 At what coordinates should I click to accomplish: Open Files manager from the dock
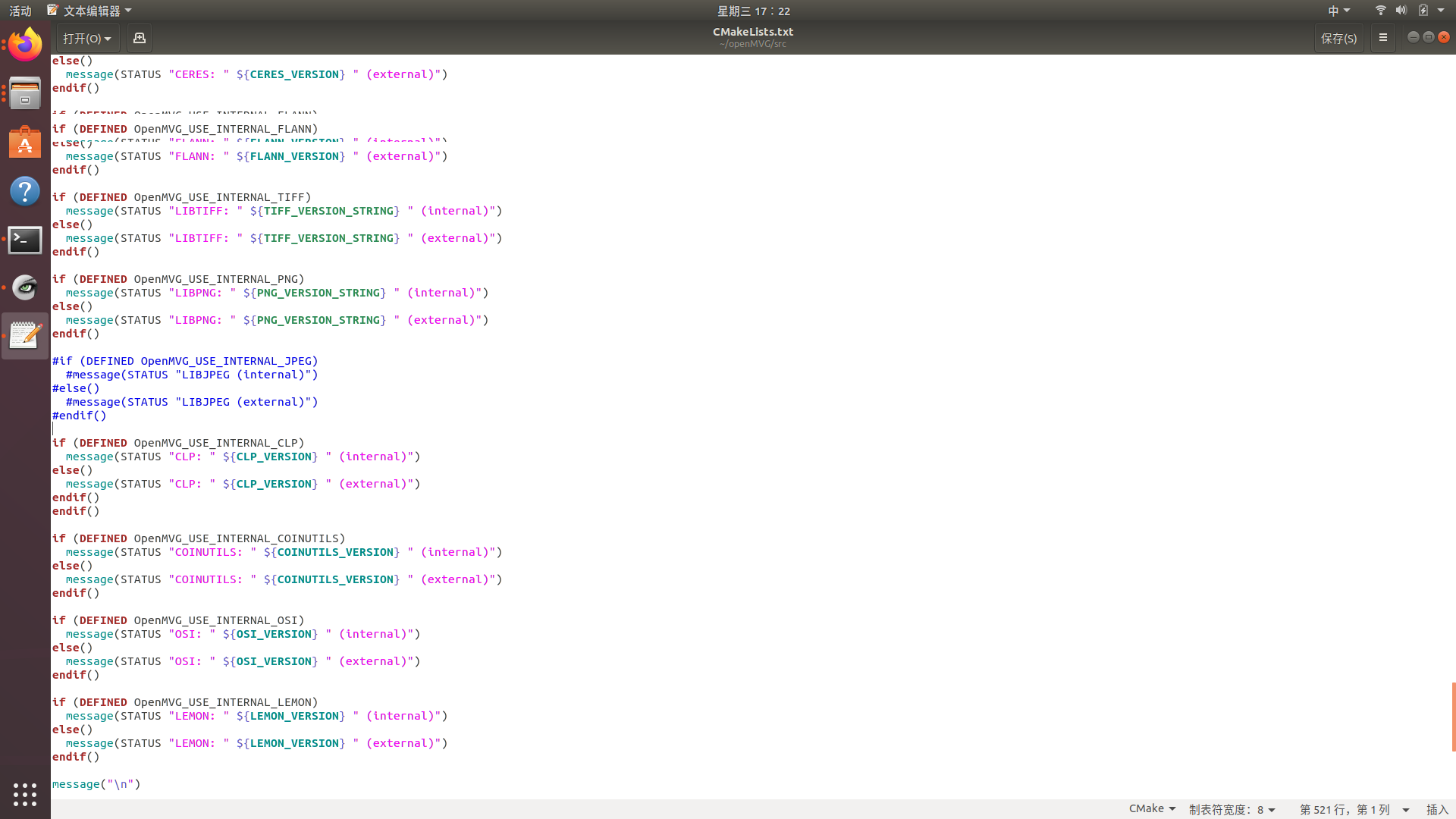point(25,94)
